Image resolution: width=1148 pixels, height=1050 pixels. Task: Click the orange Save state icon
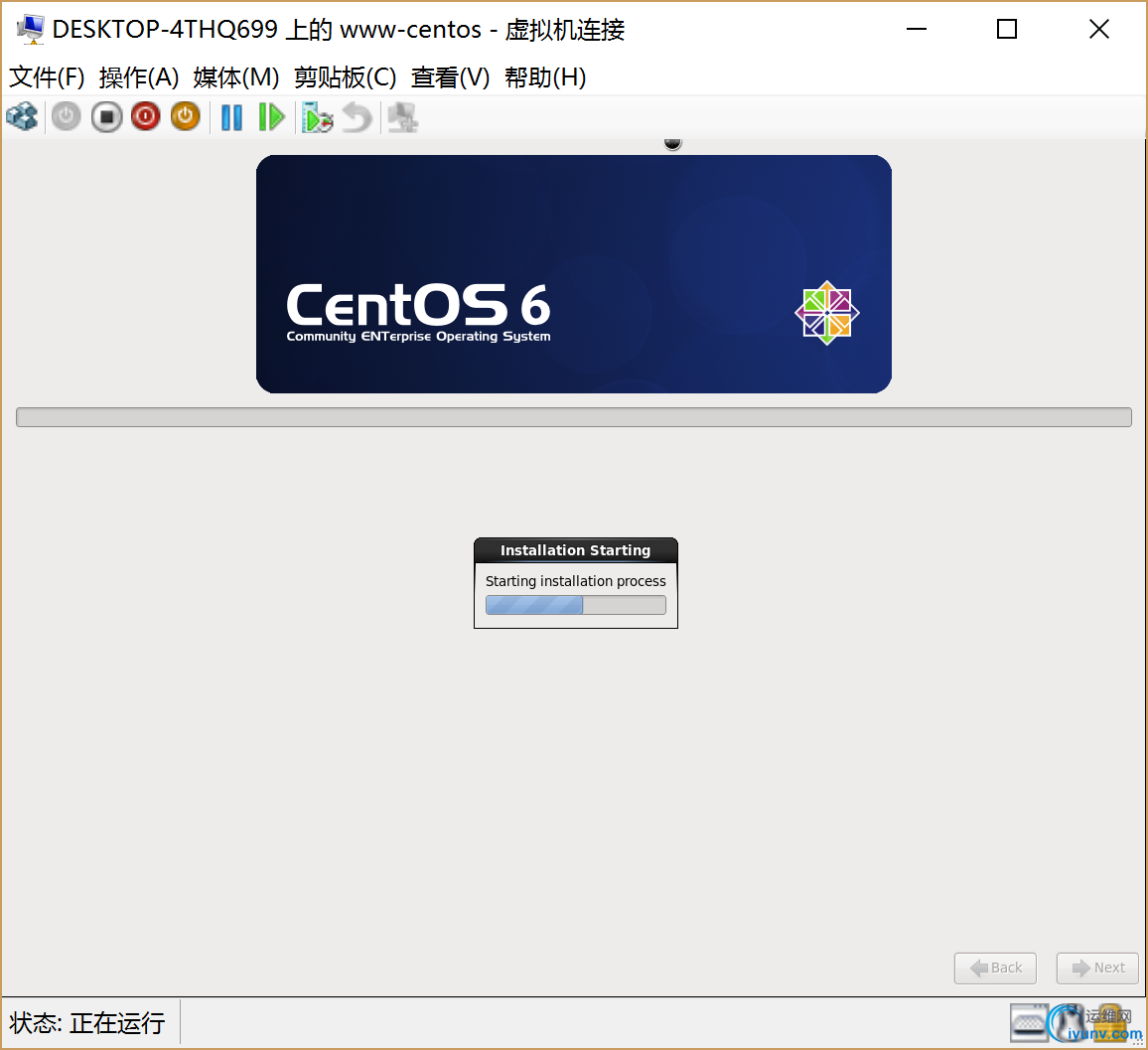point(186,117)
